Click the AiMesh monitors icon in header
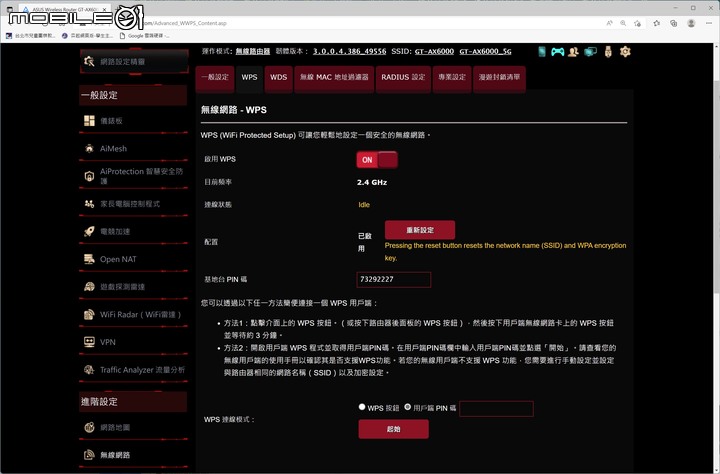This screenshot has width=720, height=474. 591,51
